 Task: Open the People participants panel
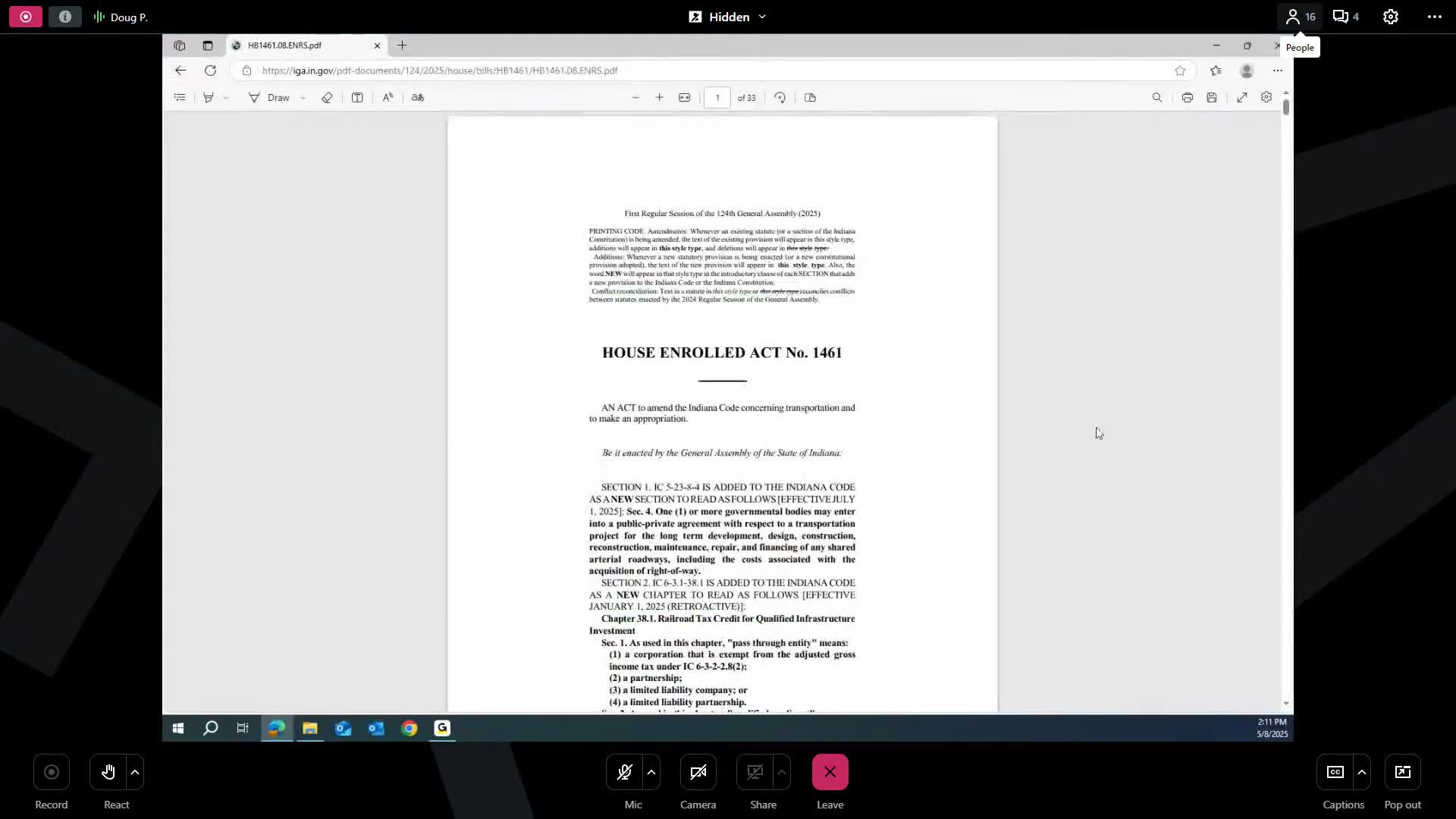coord(1300,17)
